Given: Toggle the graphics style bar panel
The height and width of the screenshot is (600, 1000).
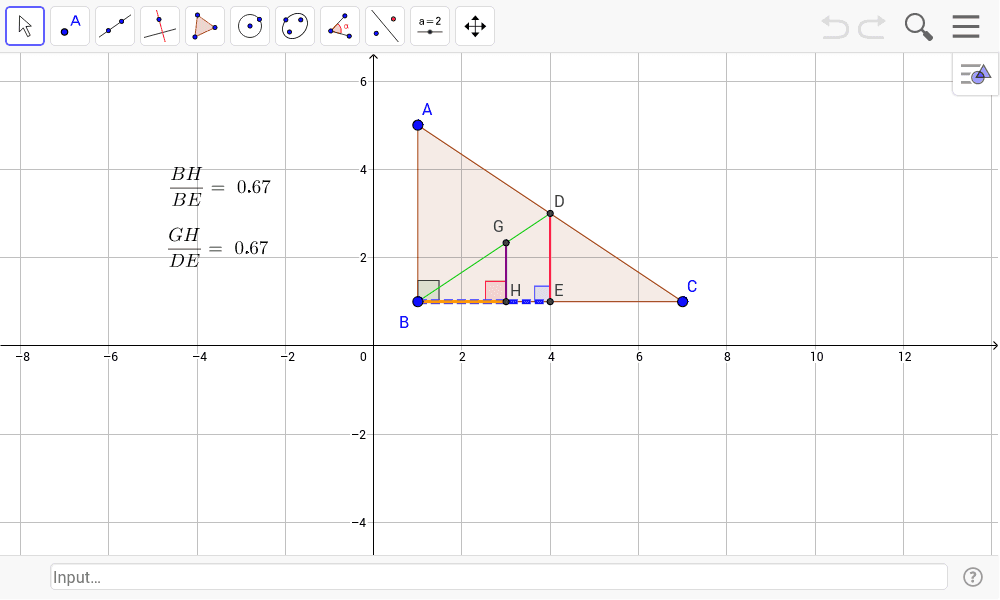Looking at the screenshot, I should coord(974,73).
